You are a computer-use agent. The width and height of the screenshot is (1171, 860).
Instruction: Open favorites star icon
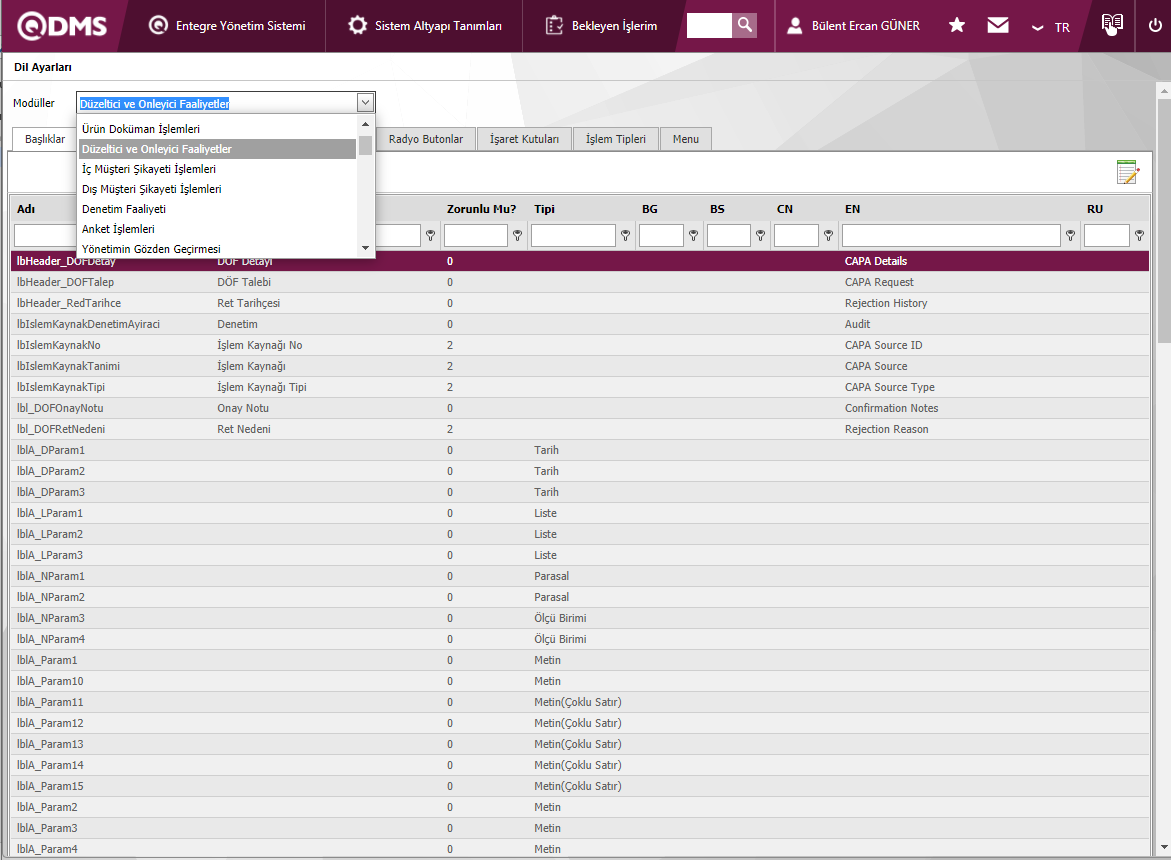(x=957, y=25)
